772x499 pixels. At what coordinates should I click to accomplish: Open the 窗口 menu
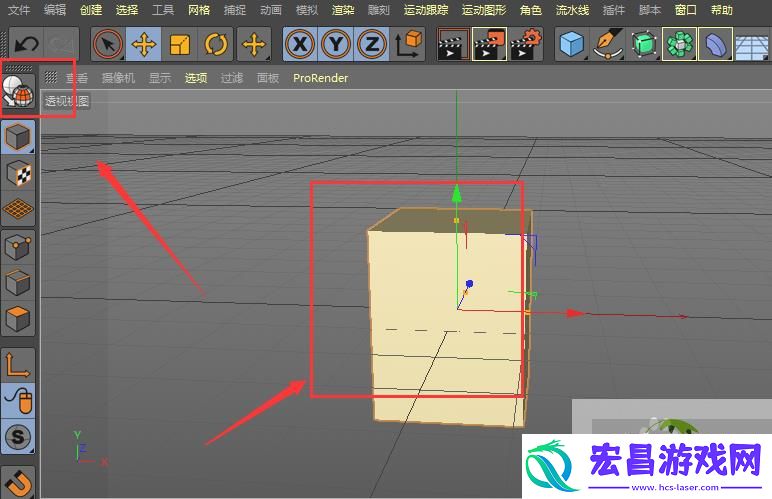[685, 10]
